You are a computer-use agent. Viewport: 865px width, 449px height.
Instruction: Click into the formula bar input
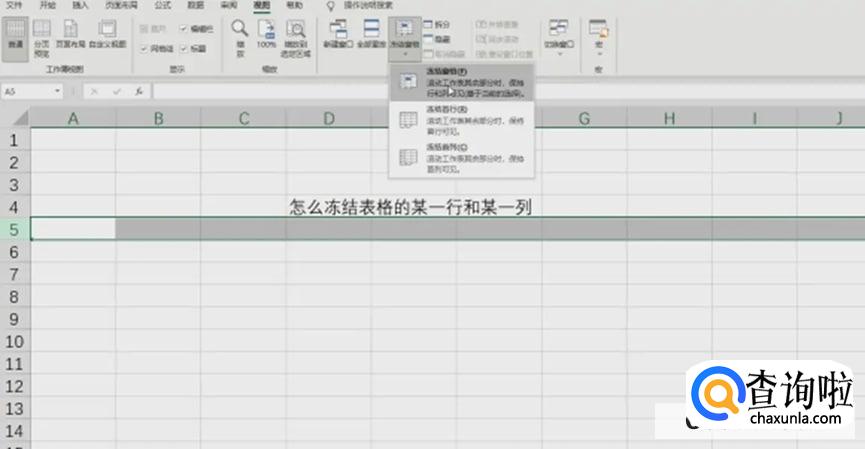pos(508,92)
